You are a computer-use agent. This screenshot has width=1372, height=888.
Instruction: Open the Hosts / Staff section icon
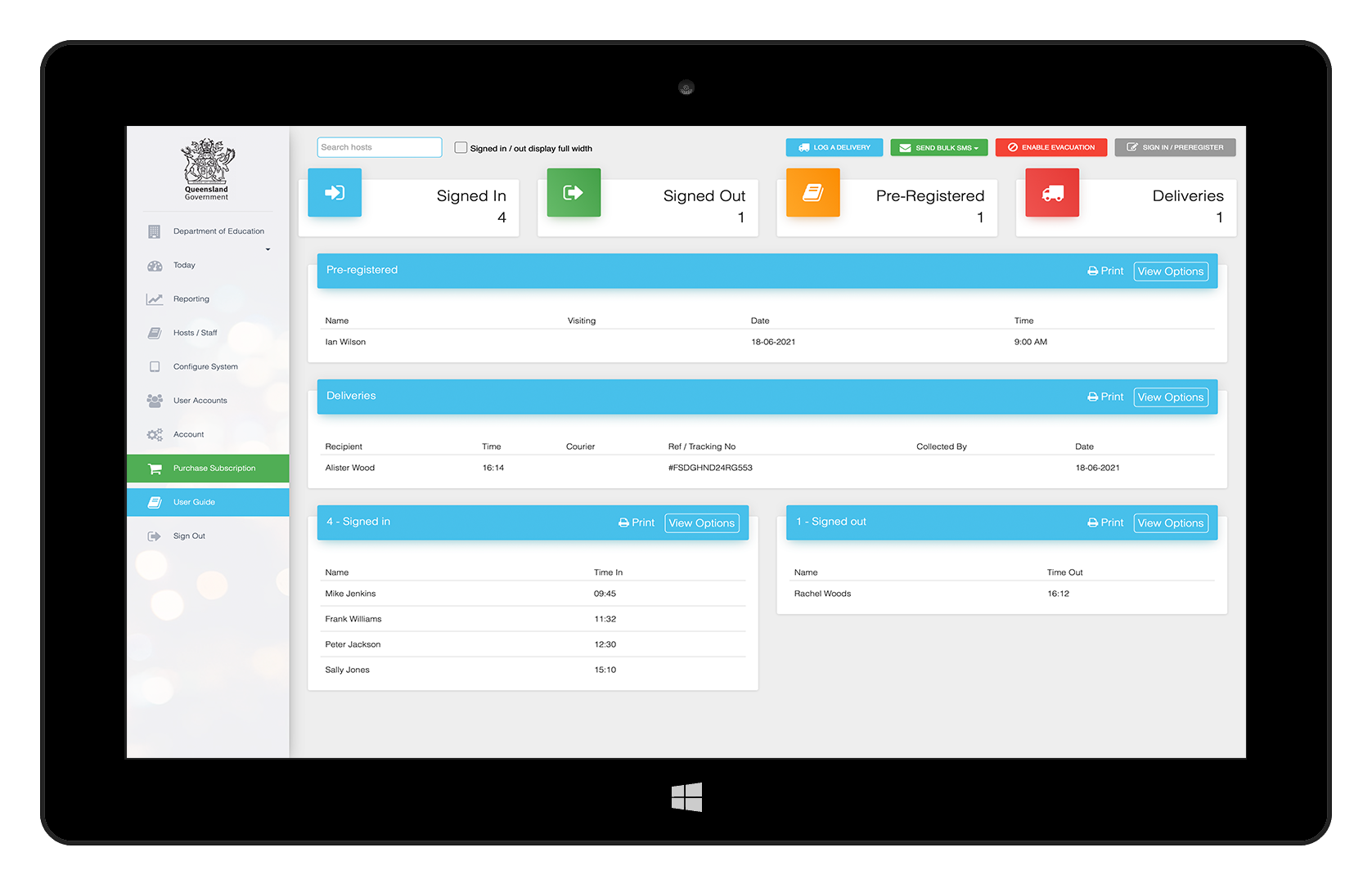[x=155, y=333]
